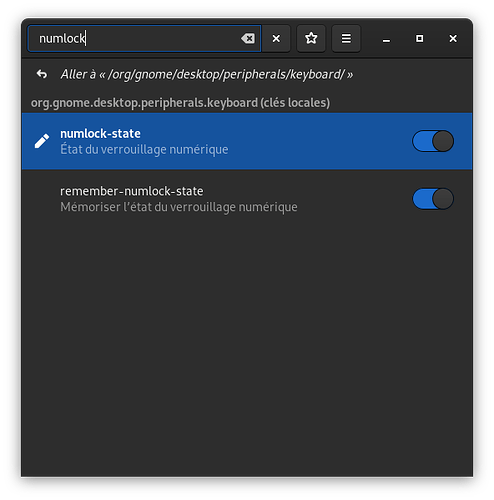The height and width of the screenshot is (500, 494).
Task: Go to /org/gnome/desktop/peripherals/keyboard/ folder link
Action: click(207, 74)
